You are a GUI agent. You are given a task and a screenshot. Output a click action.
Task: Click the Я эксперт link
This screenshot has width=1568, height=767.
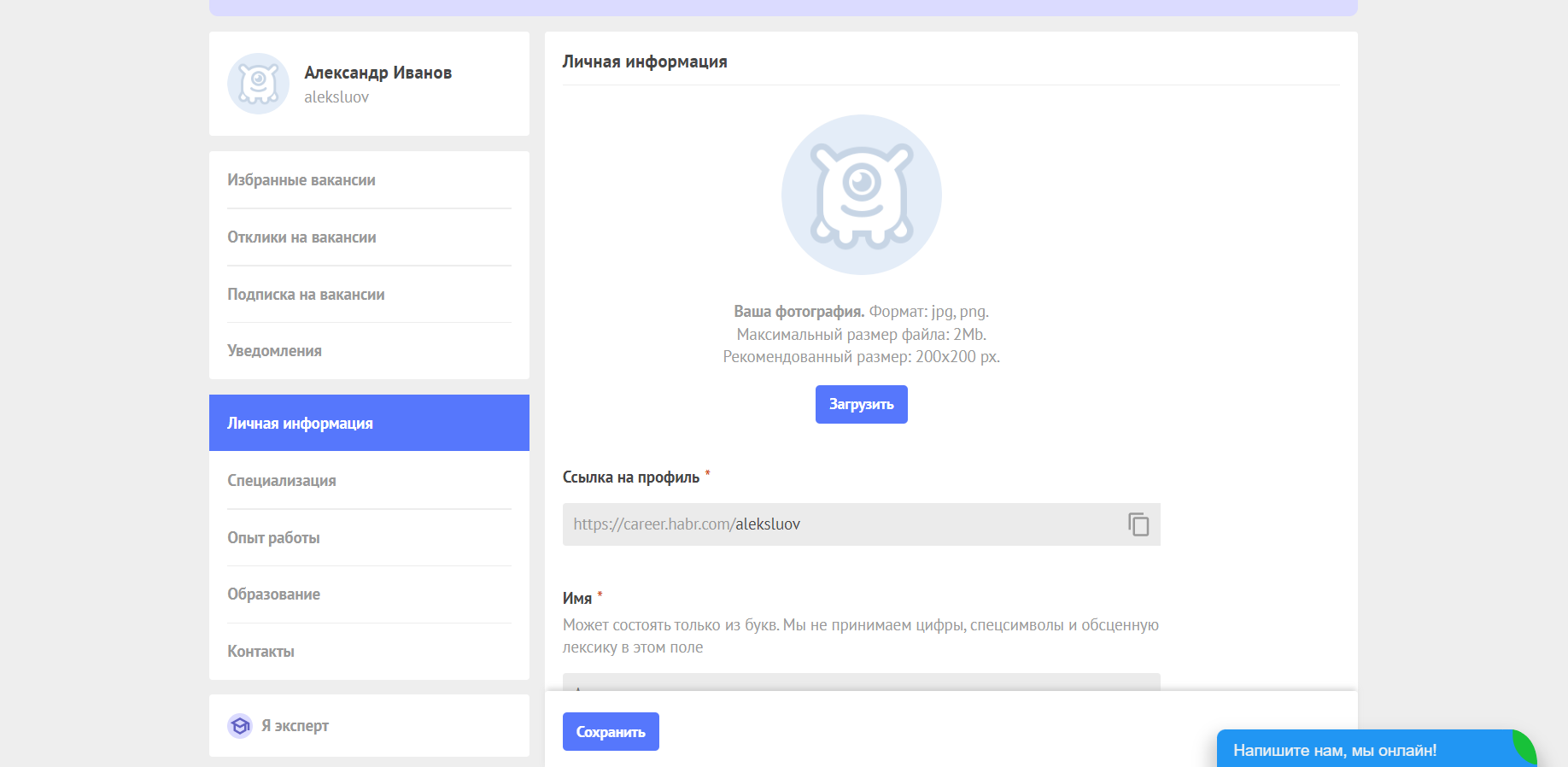click(x=295, y=726)
